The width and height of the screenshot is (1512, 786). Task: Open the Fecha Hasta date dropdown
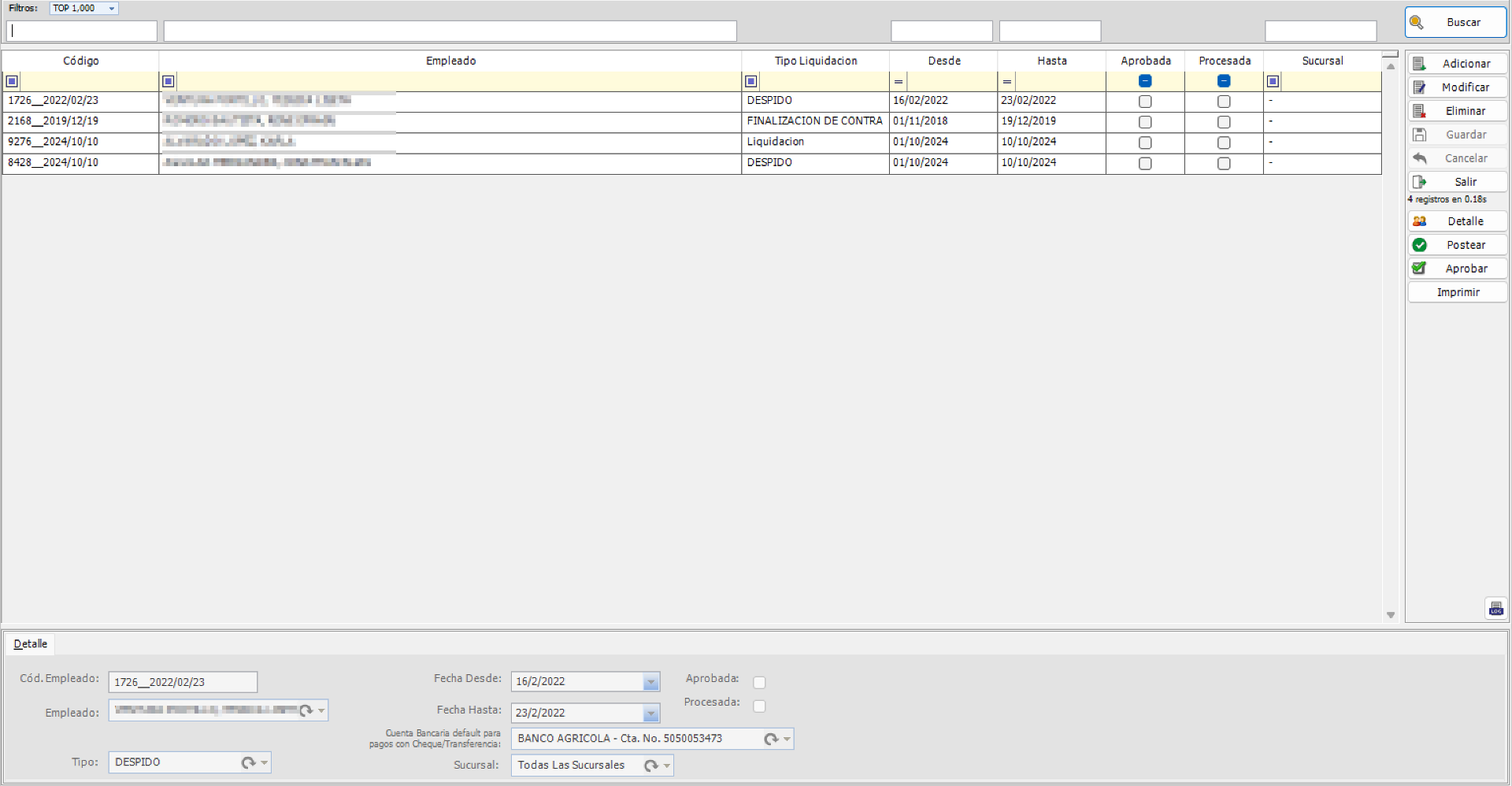[650, 713]
